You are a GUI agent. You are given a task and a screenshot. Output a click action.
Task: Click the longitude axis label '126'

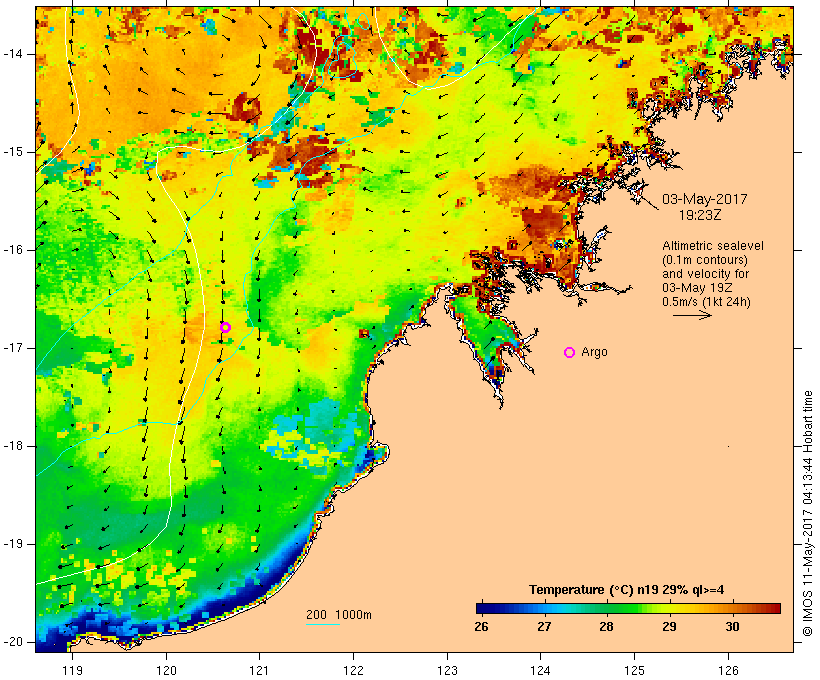click(728, 670)
